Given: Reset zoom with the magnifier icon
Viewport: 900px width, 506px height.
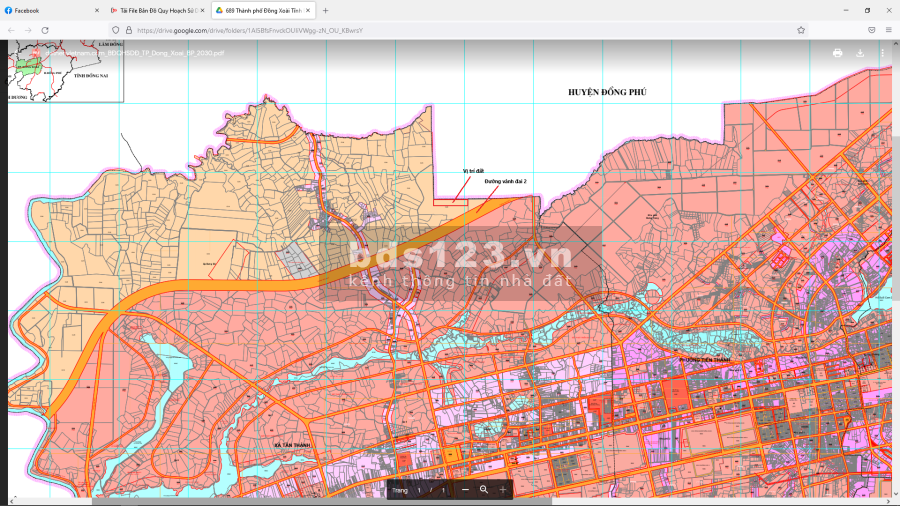Looking at the screenshot, I should click(x=484, y=489).
